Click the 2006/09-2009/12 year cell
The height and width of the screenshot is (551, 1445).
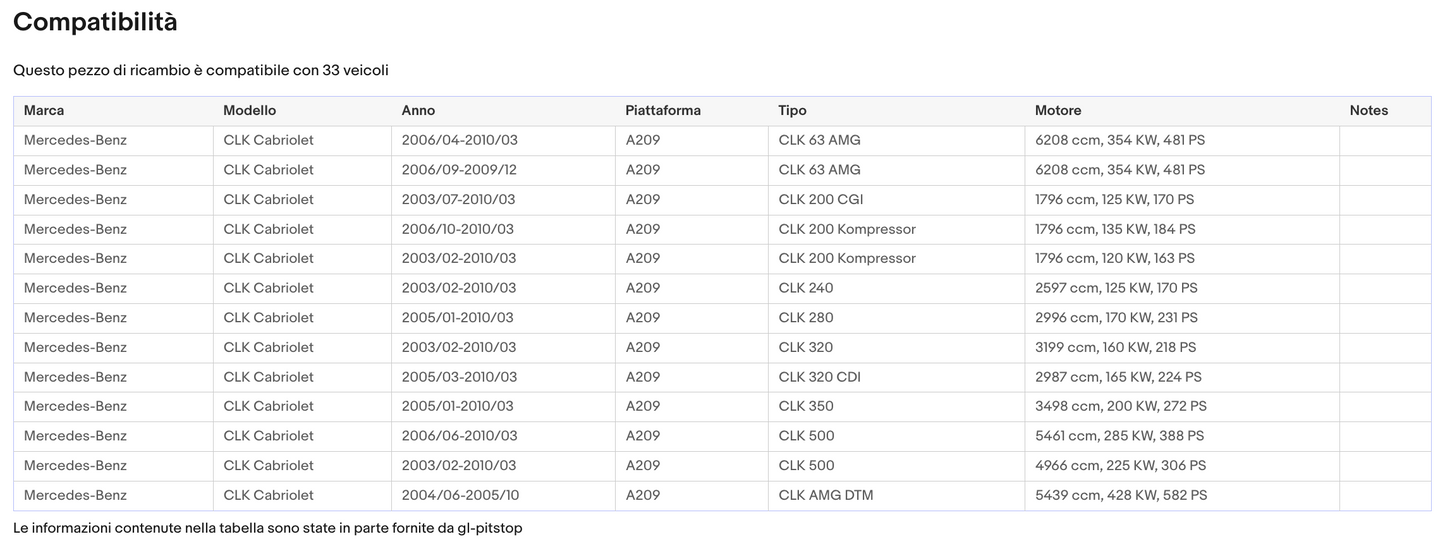[x=459, y=170]
